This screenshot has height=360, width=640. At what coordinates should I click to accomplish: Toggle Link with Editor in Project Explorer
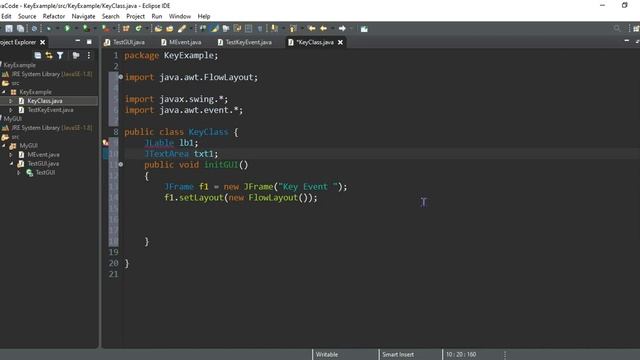coord(49,55)
